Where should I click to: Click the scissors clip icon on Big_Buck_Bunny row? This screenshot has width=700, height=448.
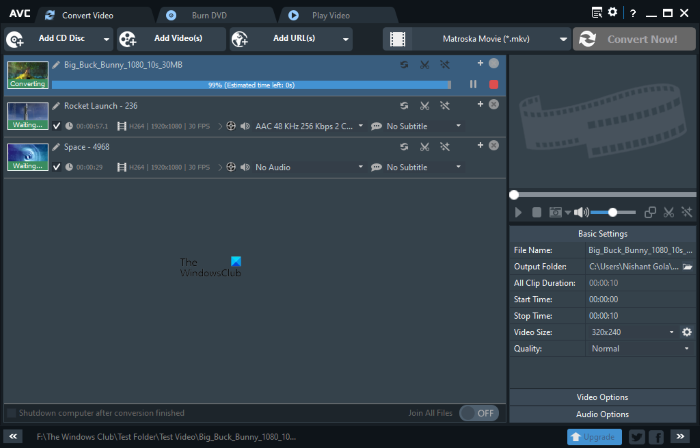424,65
